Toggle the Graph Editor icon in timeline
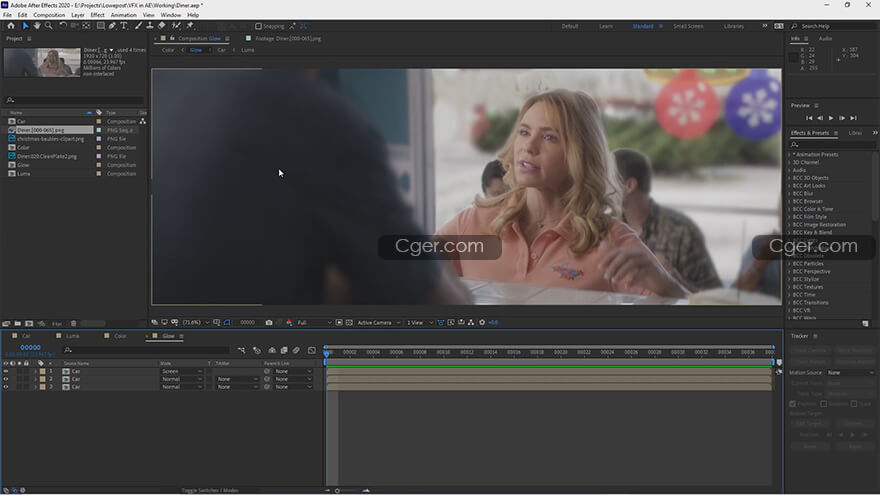Image resolution: width=880 pixels, height=495 pixels. click(x=312, y=350)
